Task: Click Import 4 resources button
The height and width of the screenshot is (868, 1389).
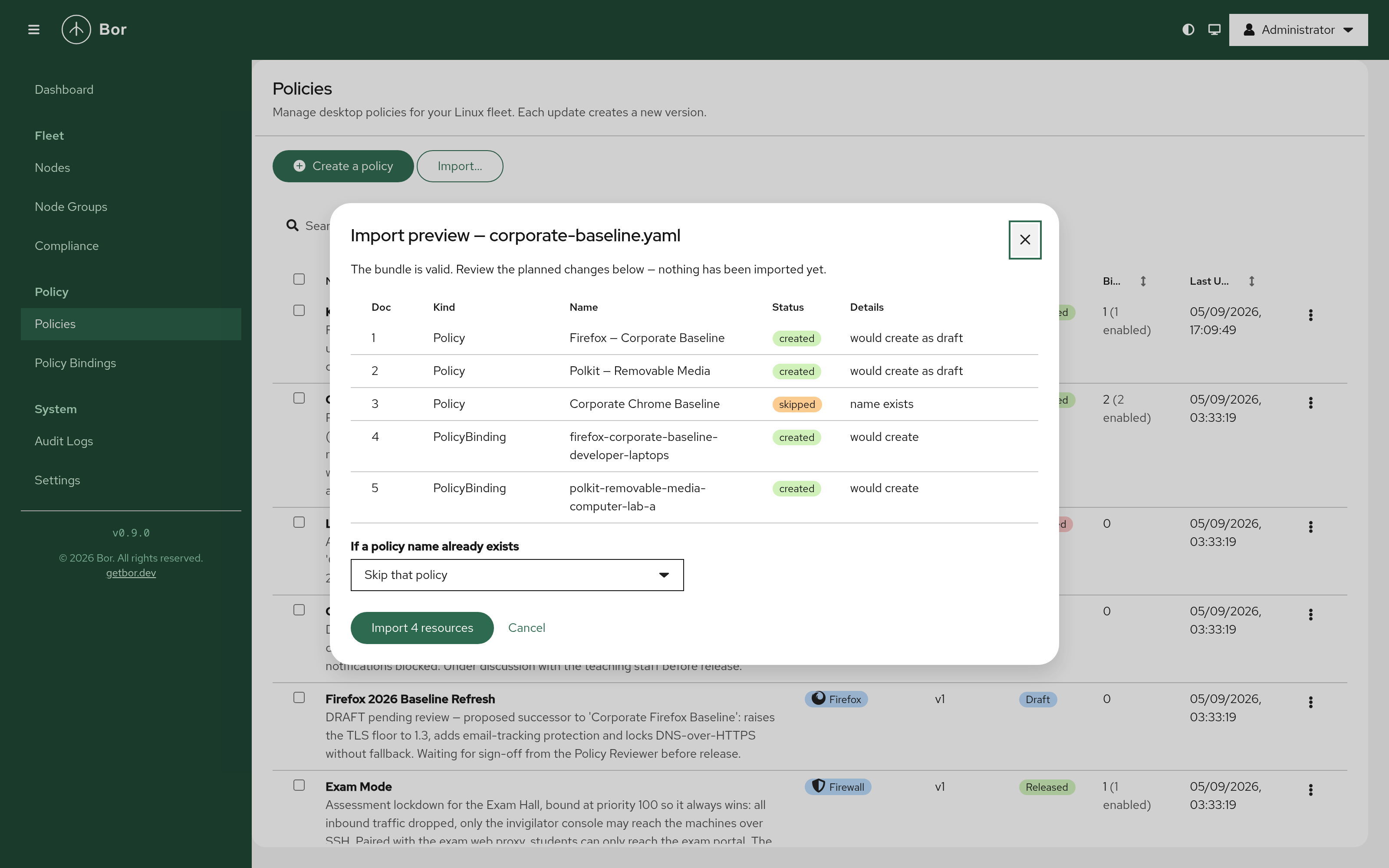Action: [422, 628]
